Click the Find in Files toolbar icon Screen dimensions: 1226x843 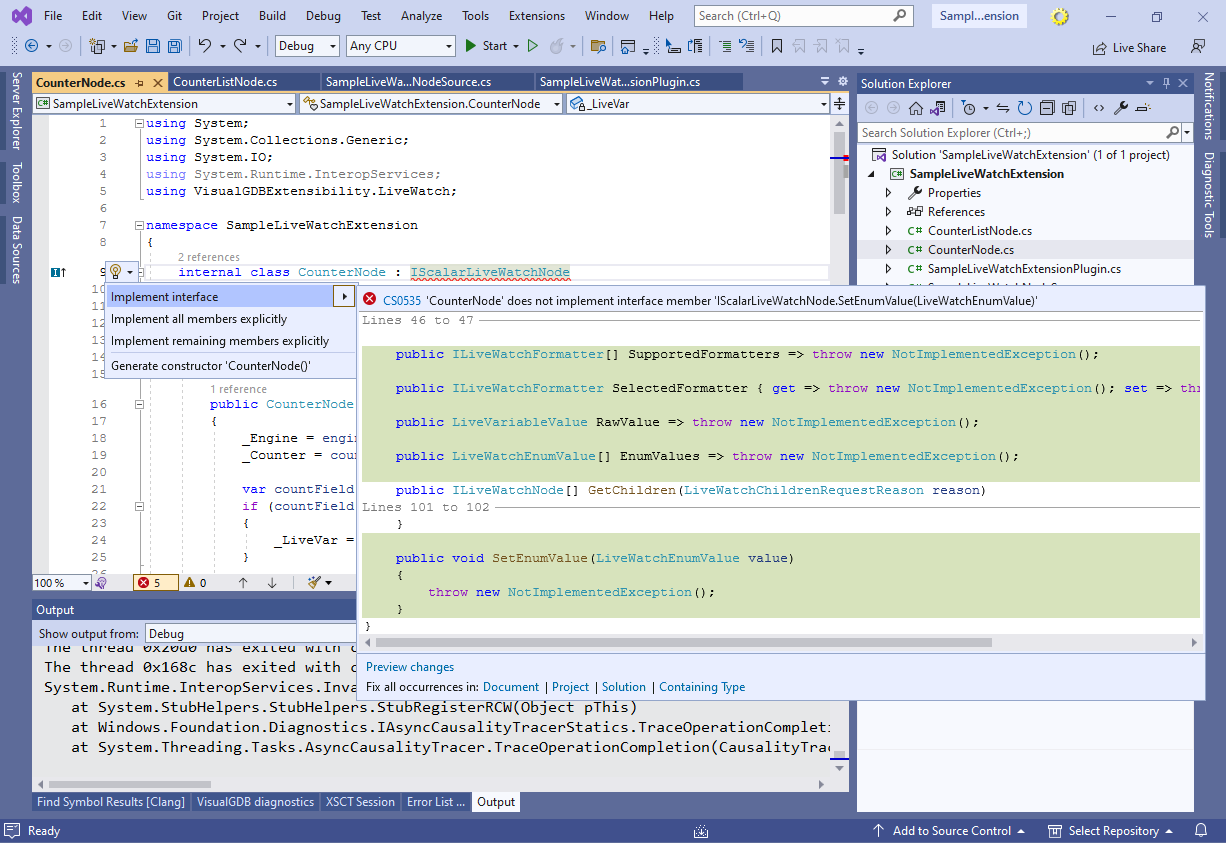point(598,46)
